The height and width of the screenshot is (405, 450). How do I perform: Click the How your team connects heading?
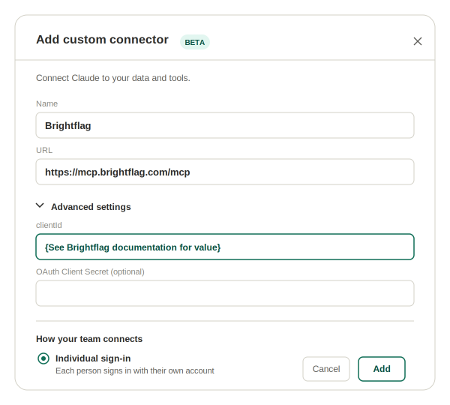tap(89, 339)
